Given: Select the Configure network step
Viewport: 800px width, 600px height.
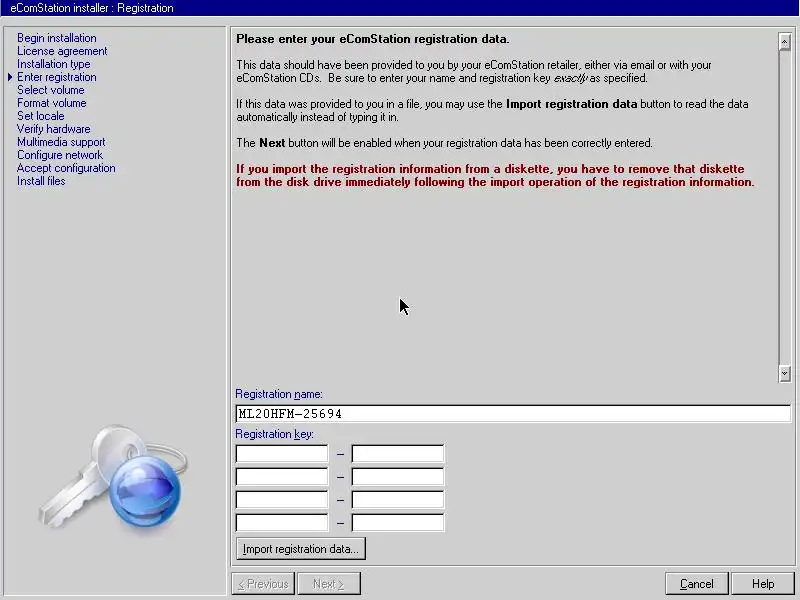Looking at the screenshot, I should (x=60, y=155).
